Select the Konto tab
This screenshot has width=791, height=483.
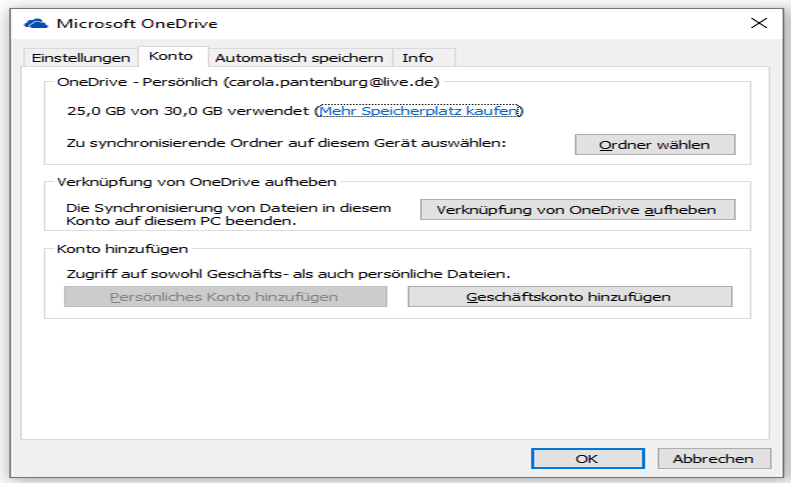(171, 56)
